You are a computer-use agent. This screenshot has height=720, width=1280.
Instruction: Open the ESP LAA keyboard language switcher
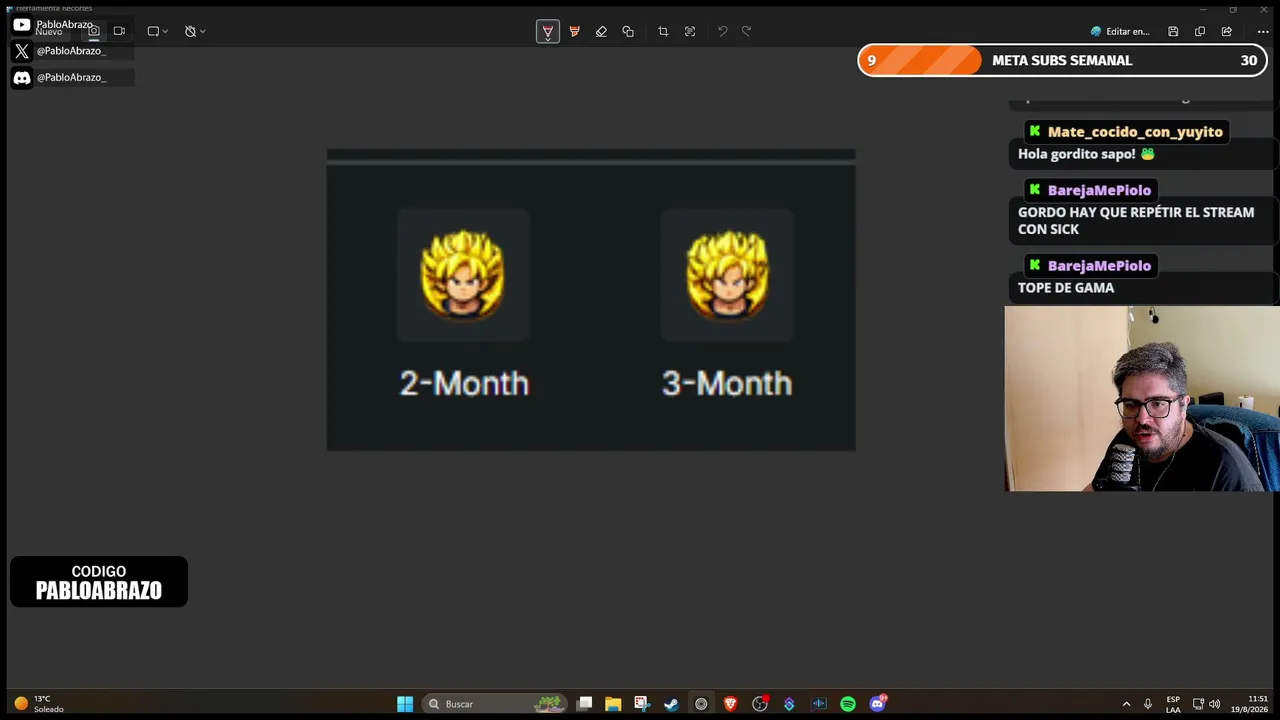pos(1173,704)
